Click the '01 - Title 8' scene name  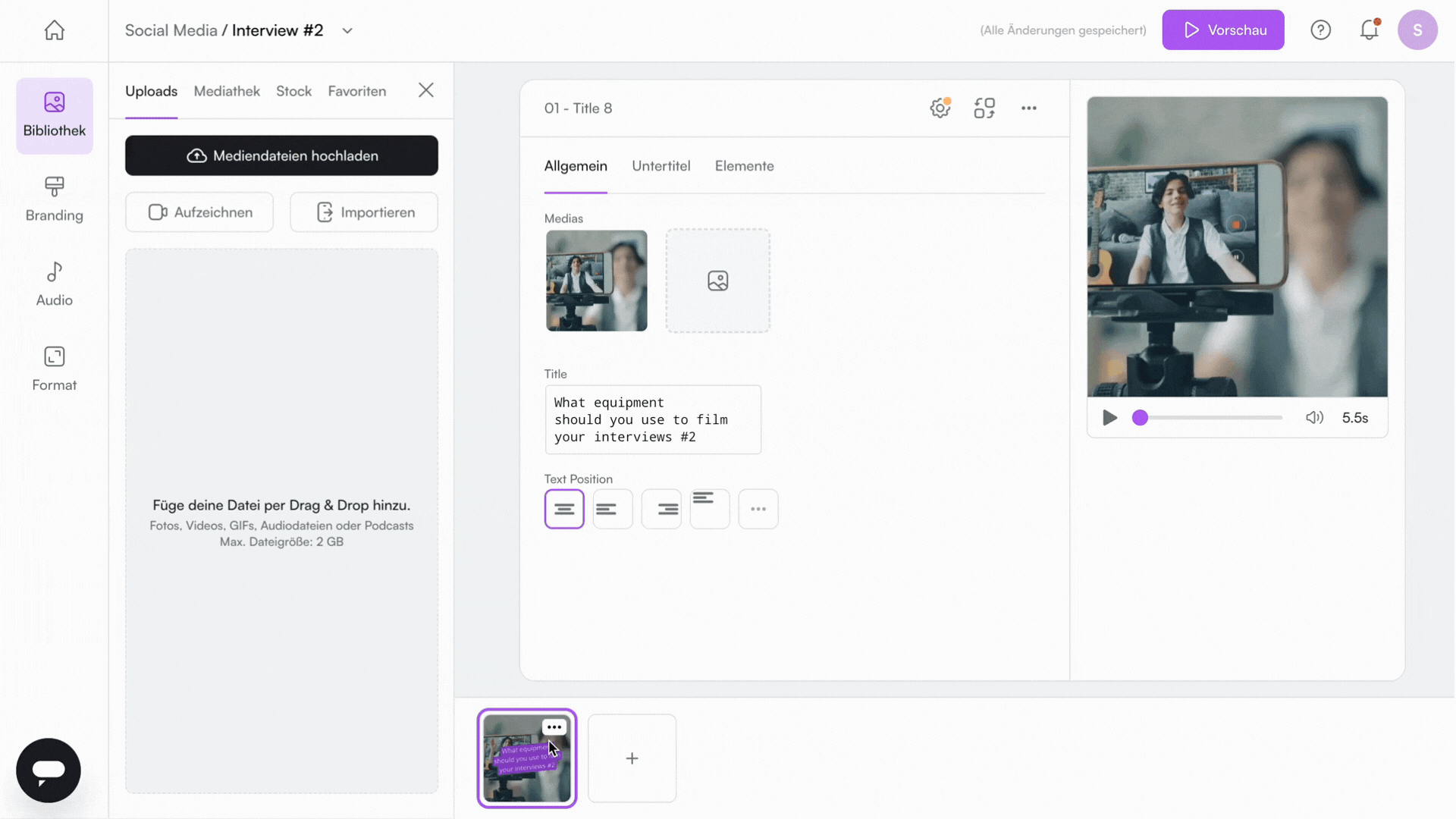pos(578,108)
